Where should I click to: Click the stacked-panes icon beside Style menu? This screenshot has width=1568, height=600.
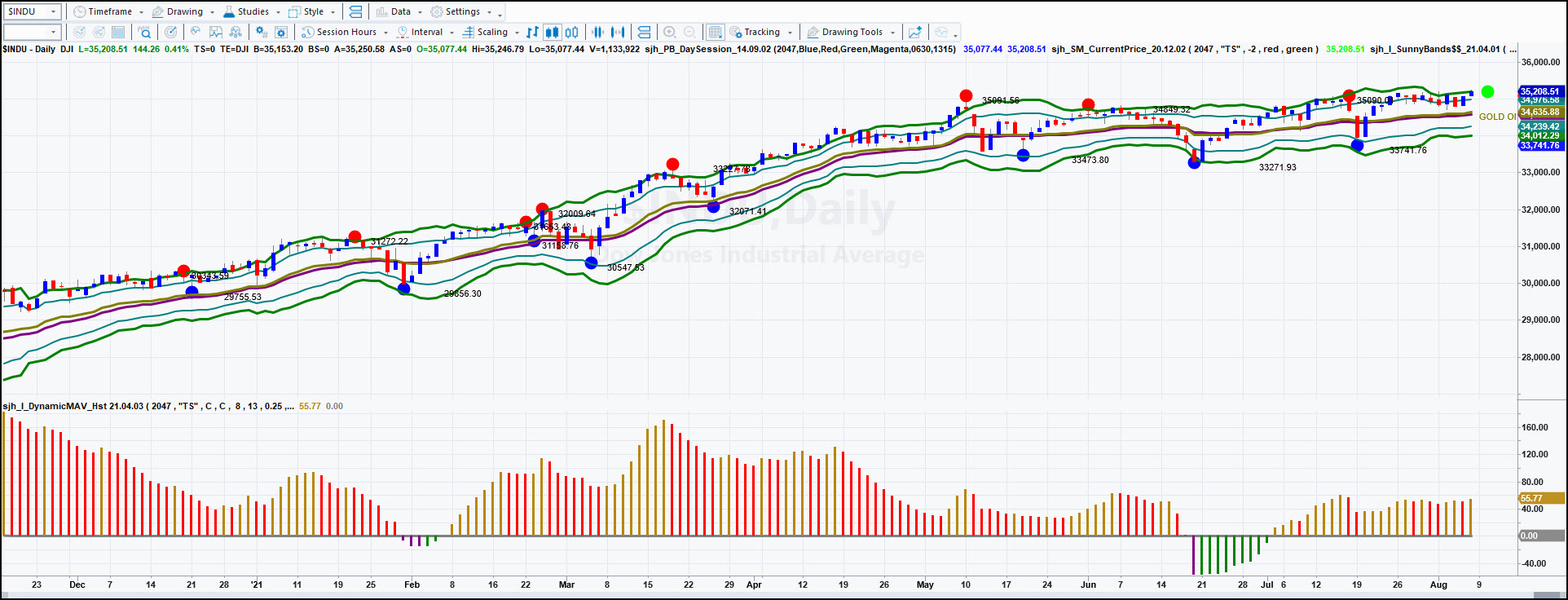355,11
